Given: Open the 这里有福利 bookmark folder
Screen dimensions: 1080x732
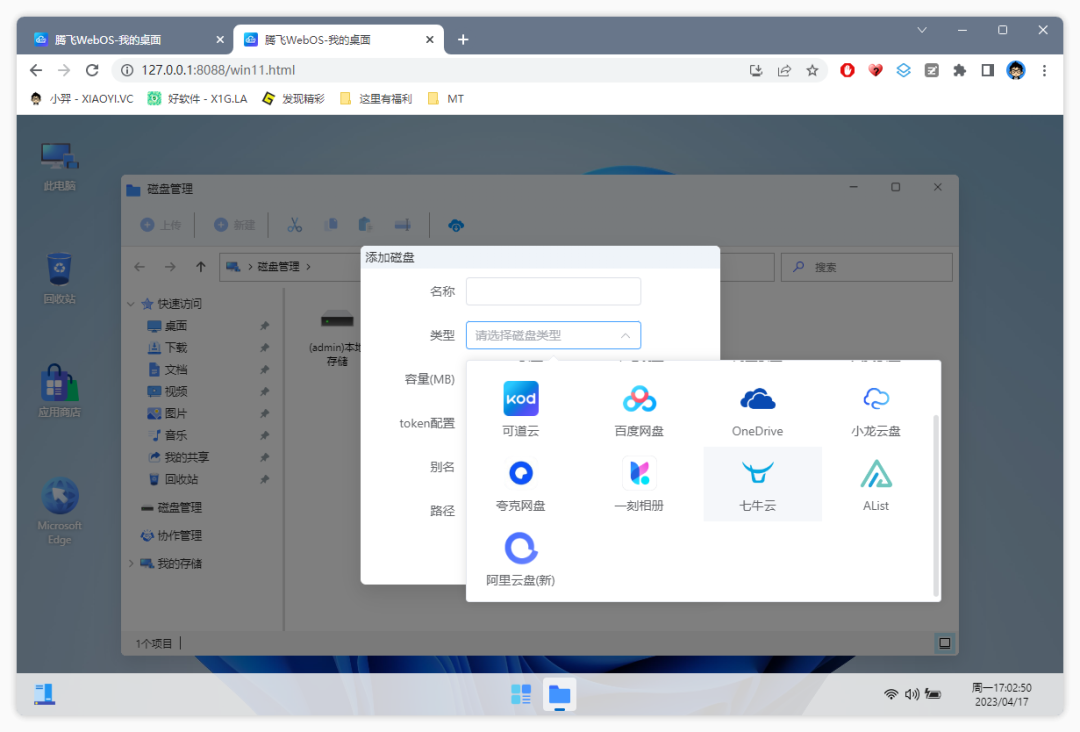Looking at the screenshot, I should pyautogui.click(x=376, y=98).
